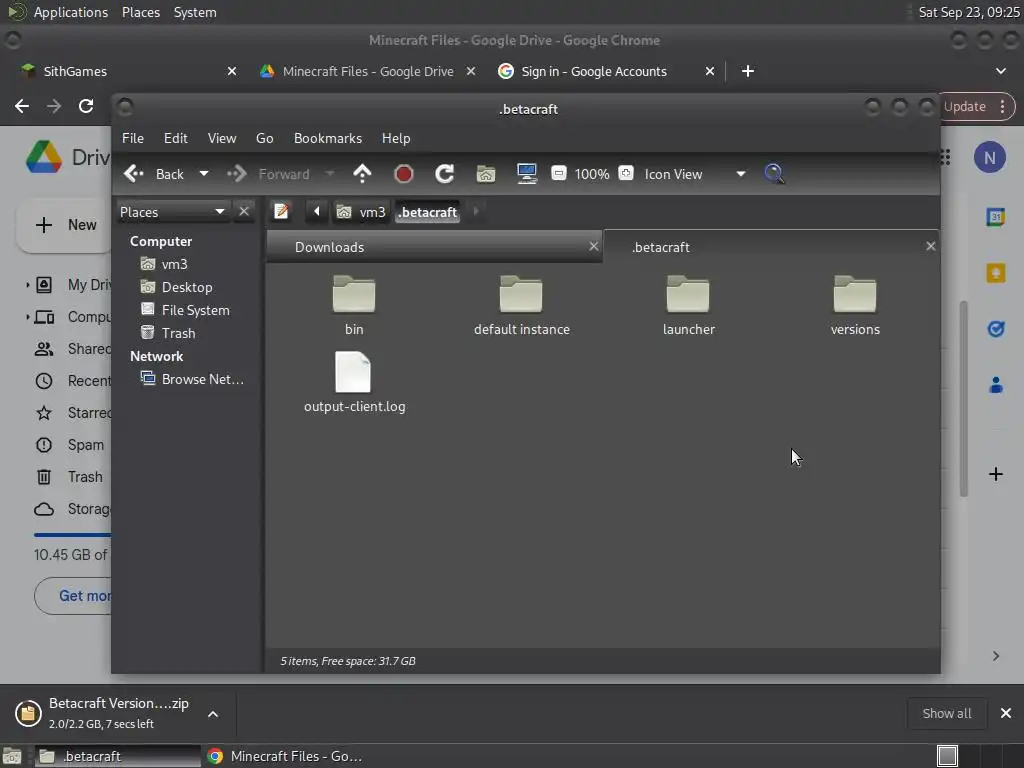
Task: Switch to Minecraft Files taskbar window
Action: click(x=285, y=756)
